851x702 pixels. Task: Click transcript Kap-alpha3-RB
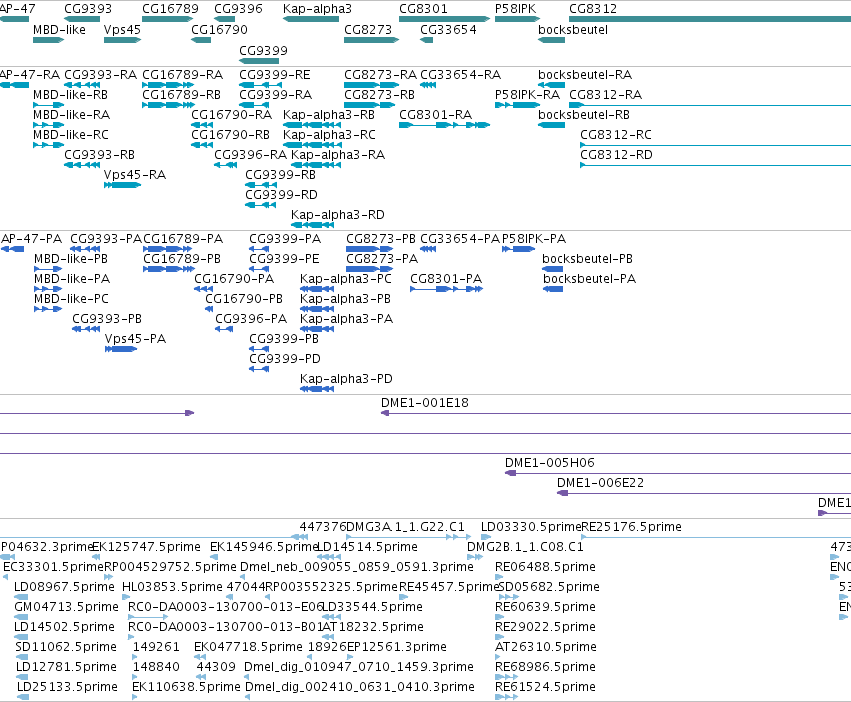(329, 115)
